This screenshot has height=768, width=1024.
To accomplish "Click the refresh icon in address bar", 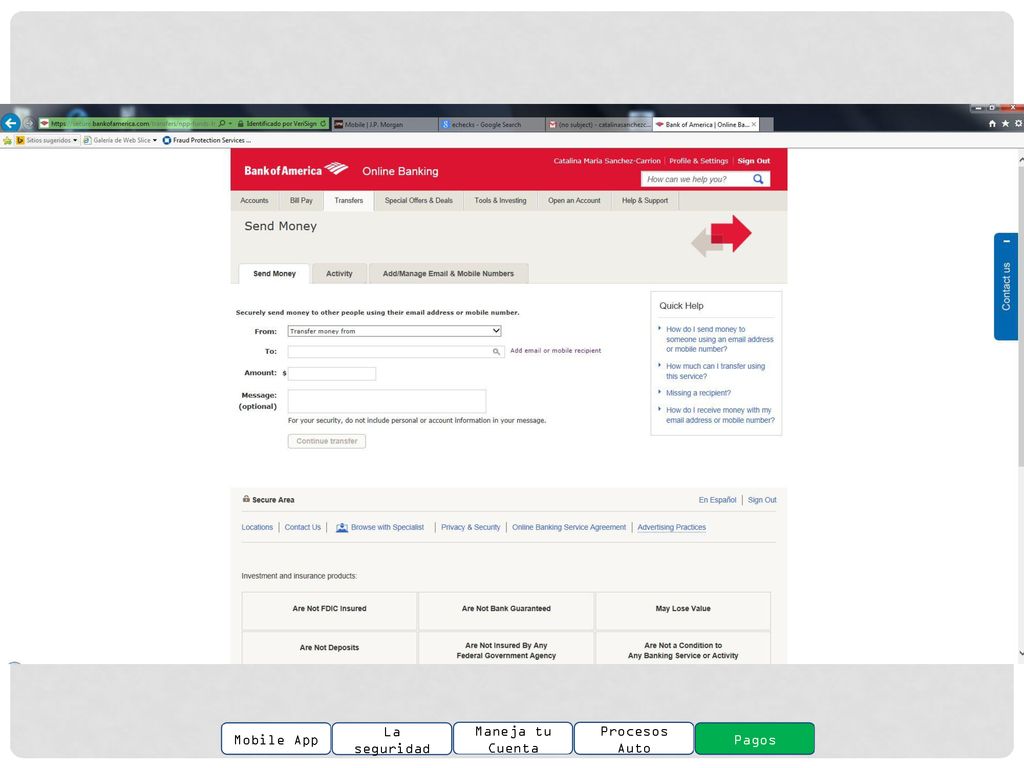I will pos(323,123).
